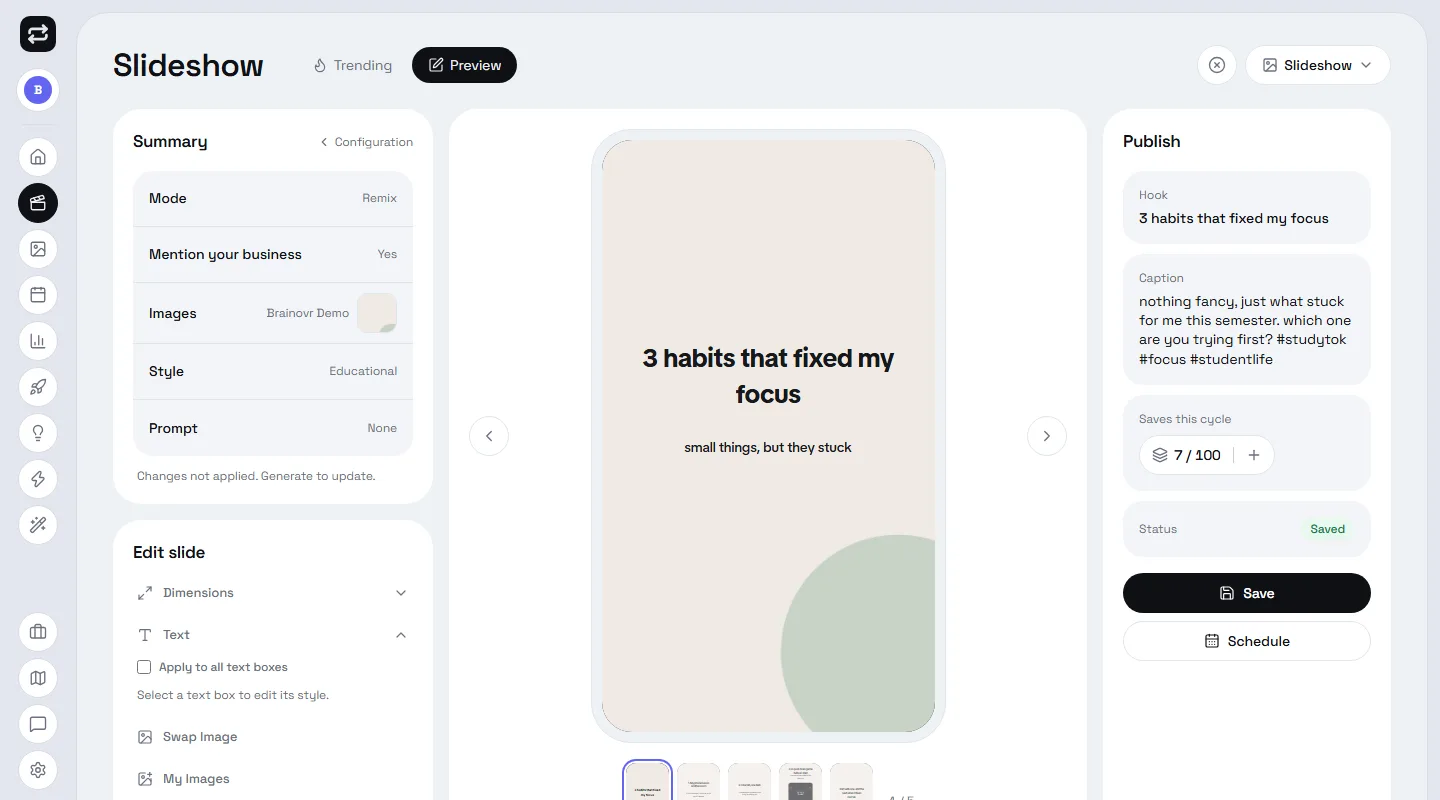Select the slide title text box
This screenshot has height=800, width=1440.
click(768, 376)
